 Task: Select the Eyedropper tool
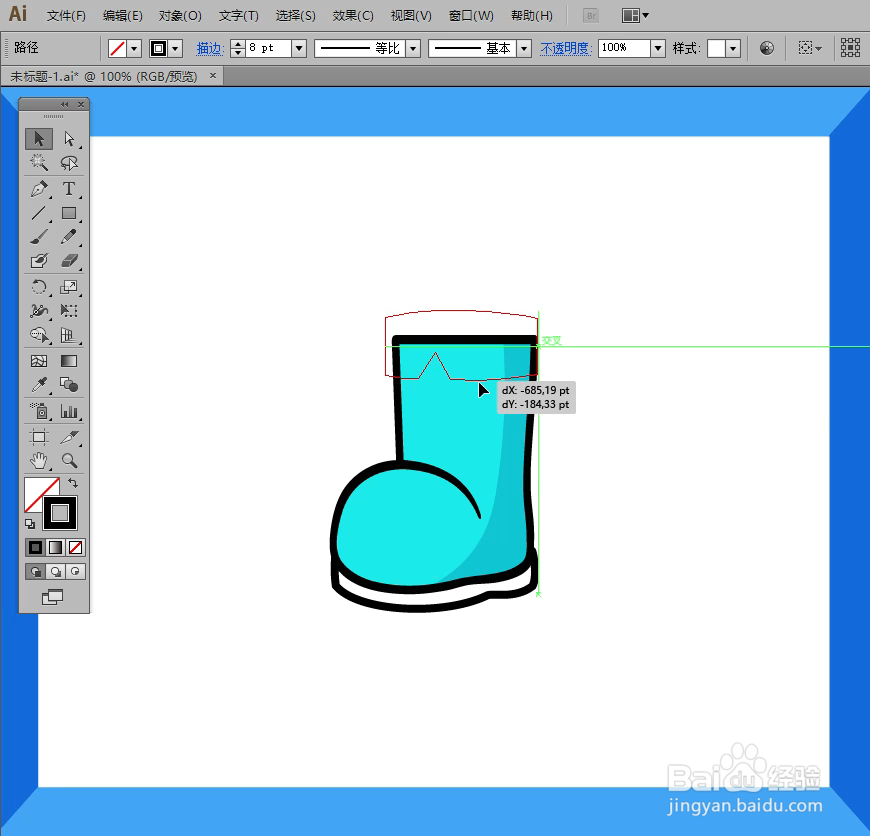pyautogui.click(x=39, y=384)
